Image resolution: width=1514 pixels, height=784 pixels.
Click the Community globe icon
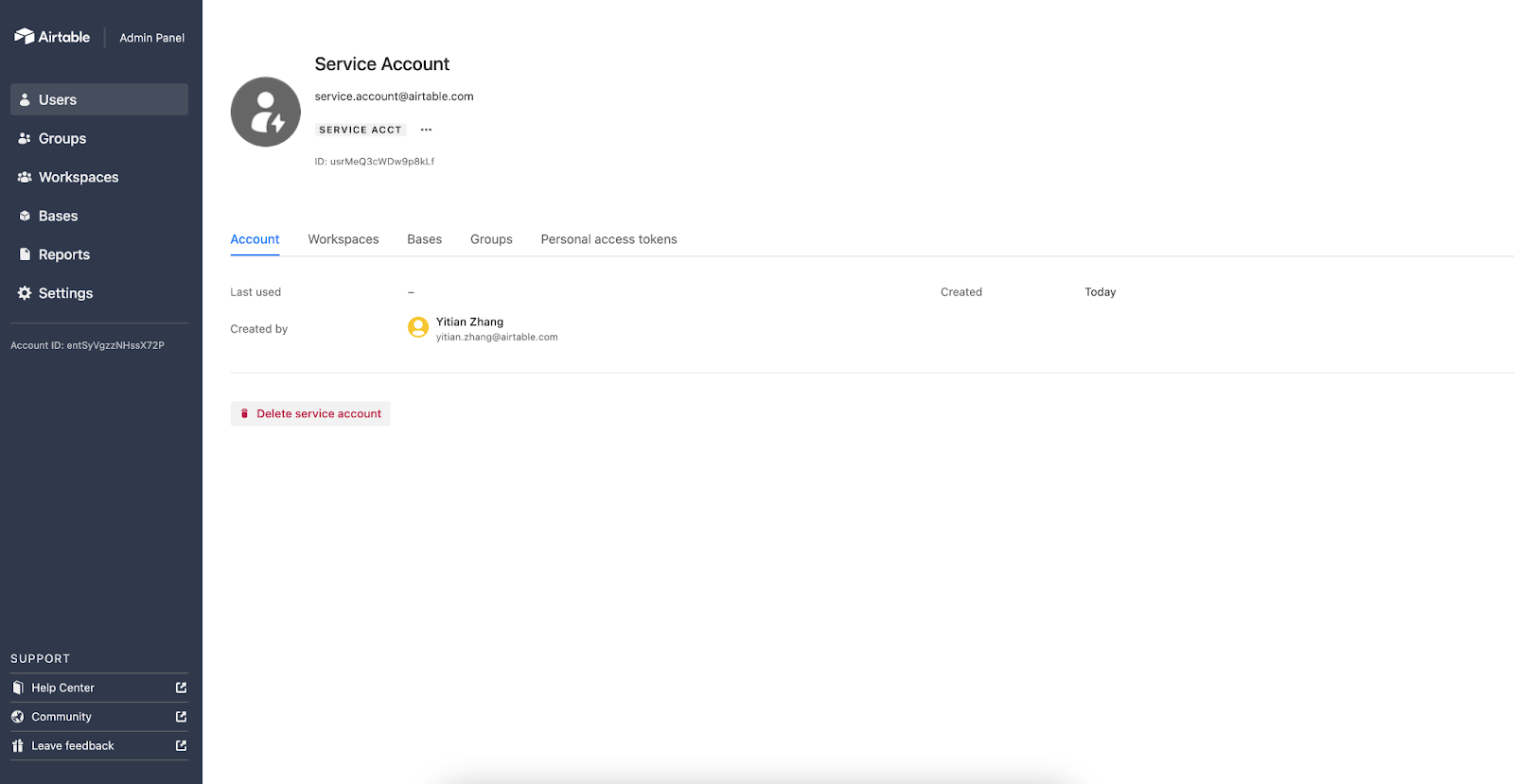pos(18,717)
